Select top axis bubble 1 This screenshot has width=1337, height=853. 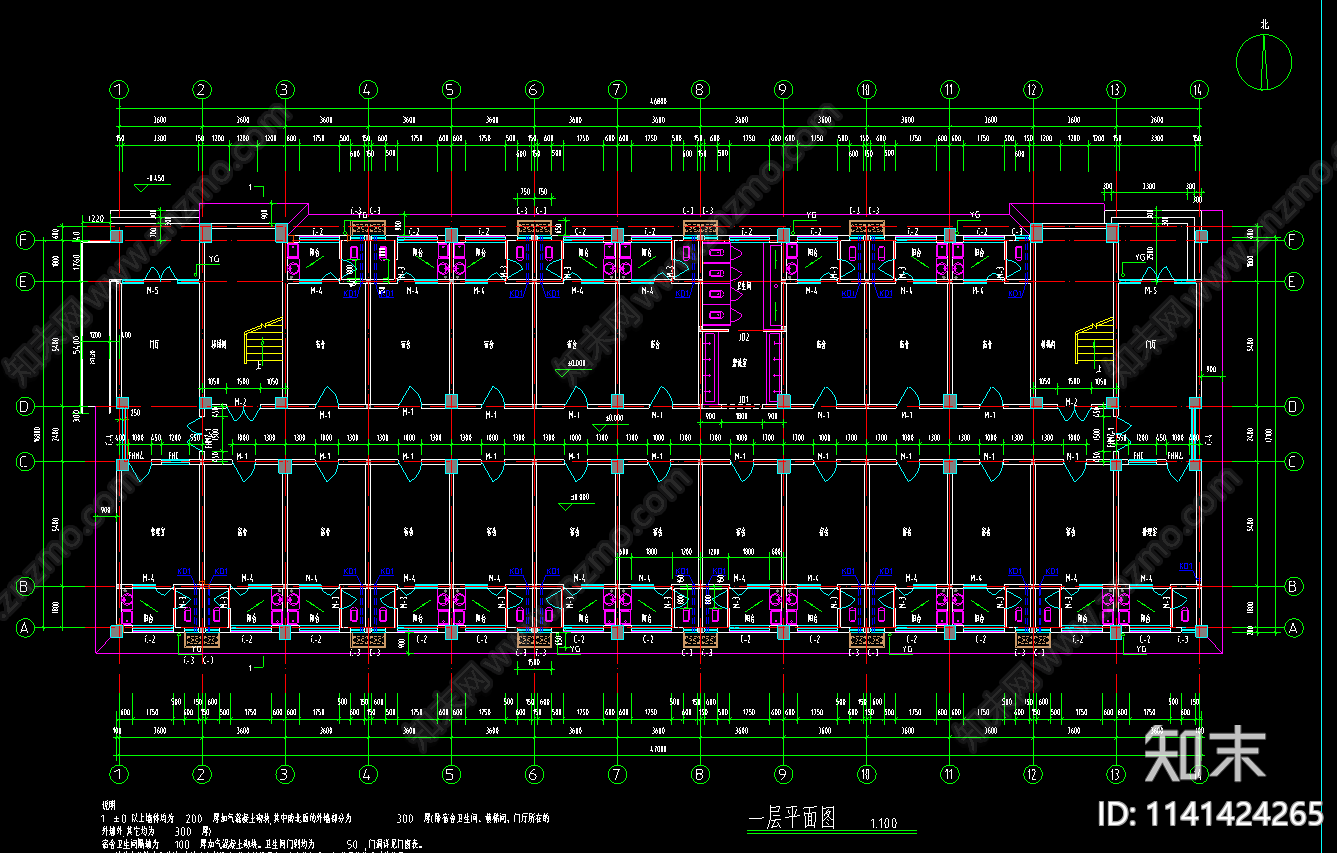click(x=119, y=89)
